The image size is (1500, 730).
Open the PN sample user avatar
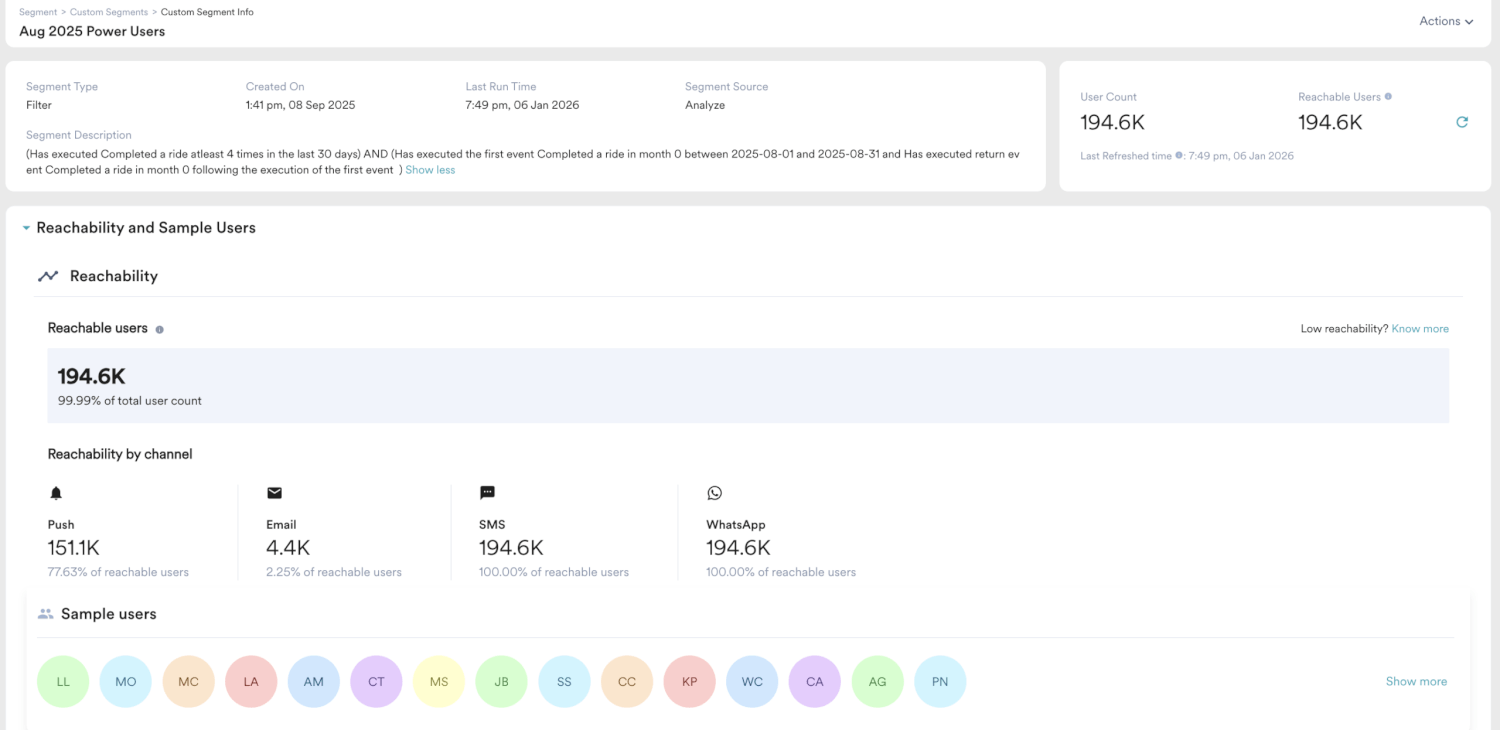(940, 682)
